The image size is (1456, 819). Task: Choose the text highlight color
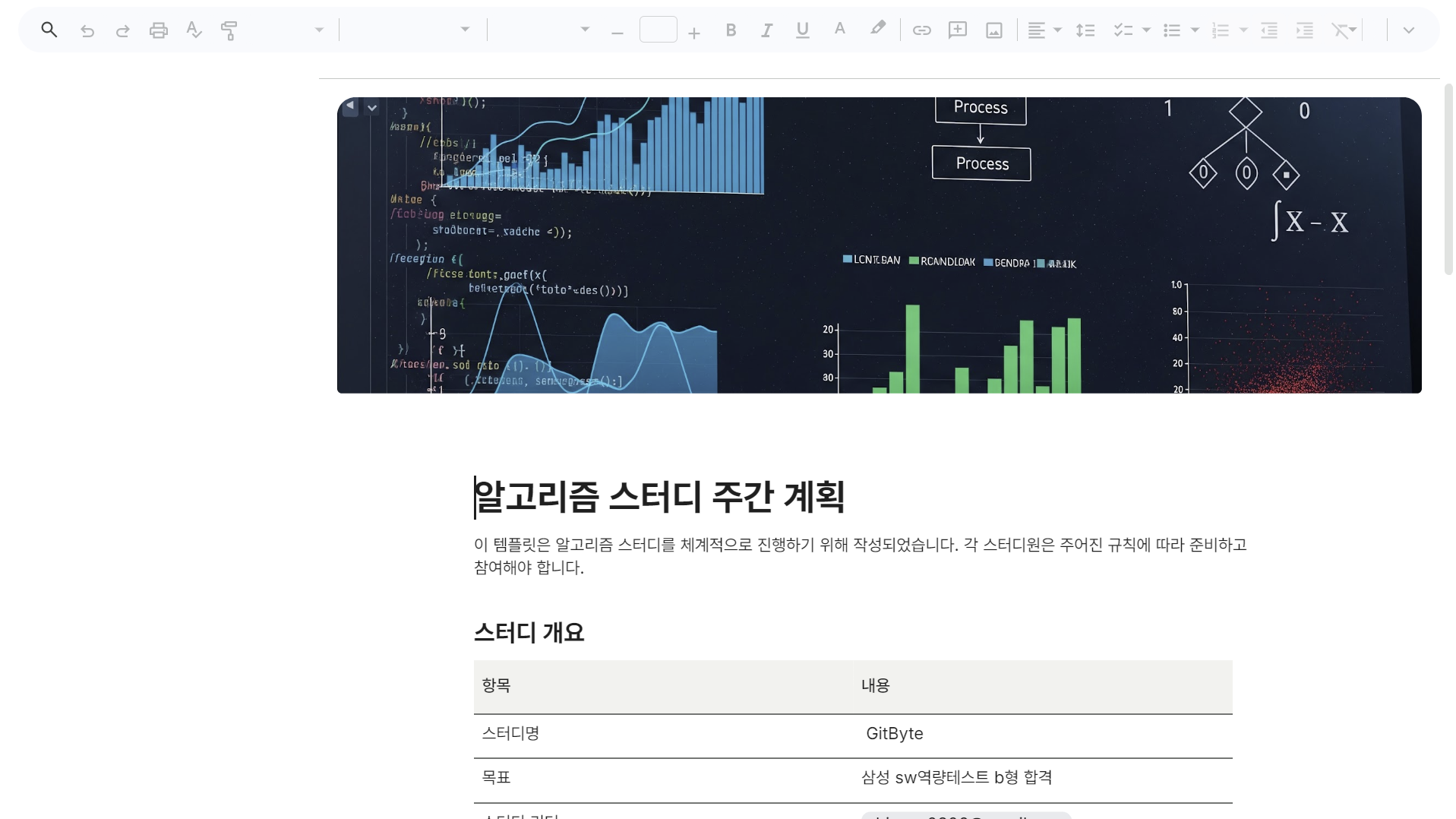[877, 29]
